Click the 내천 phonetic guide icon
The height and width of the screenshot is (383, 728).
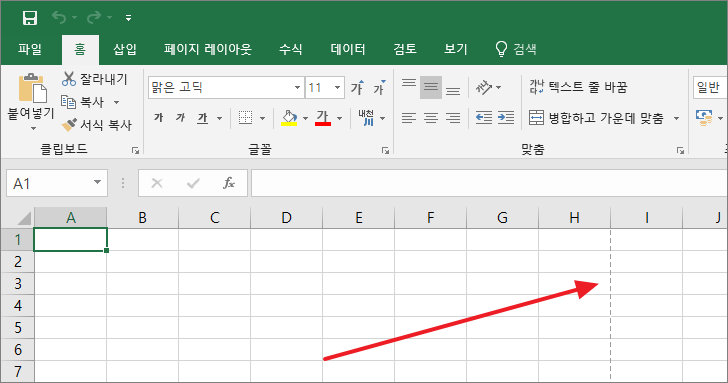pyautogui.click(x=366, y=118)
